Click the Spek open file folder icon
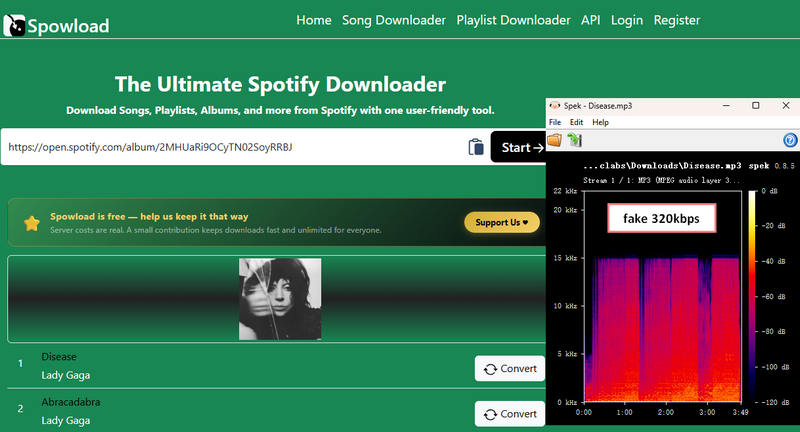 point(555,140)
